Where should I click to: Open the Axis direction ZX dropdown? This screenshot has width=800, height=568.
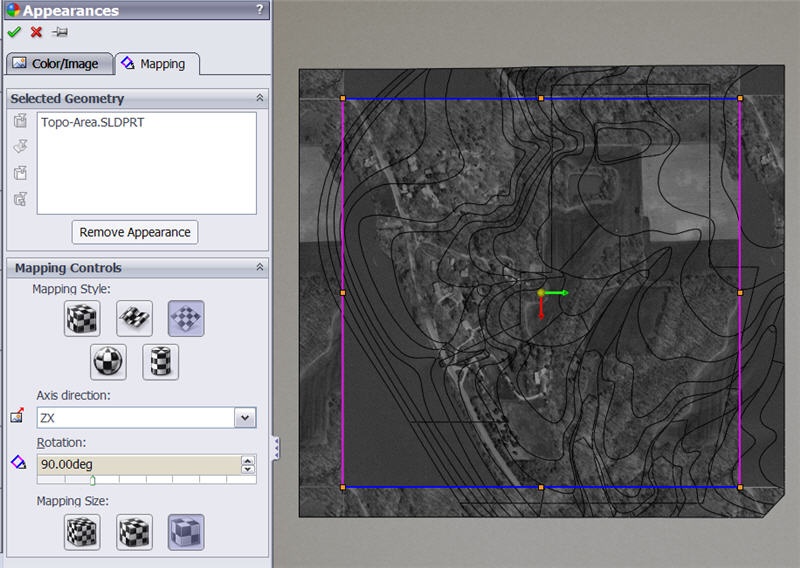[x=244, y=418]
